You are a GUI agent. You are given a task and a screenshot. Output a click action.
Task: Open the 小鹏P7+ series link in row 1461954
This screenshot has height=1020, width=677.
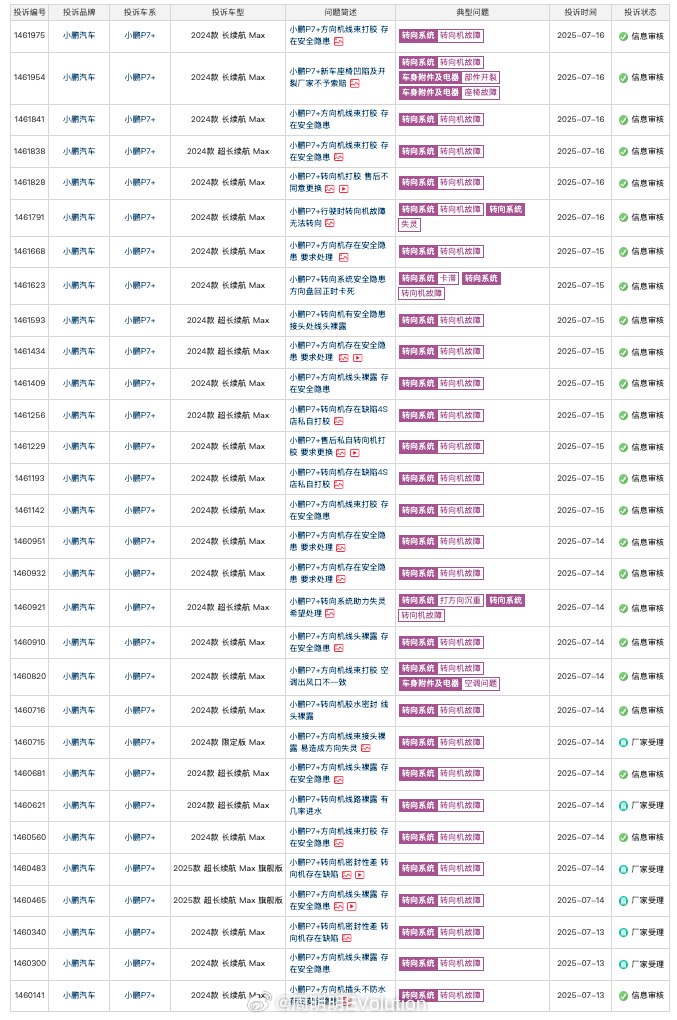[x=140, y=77]
